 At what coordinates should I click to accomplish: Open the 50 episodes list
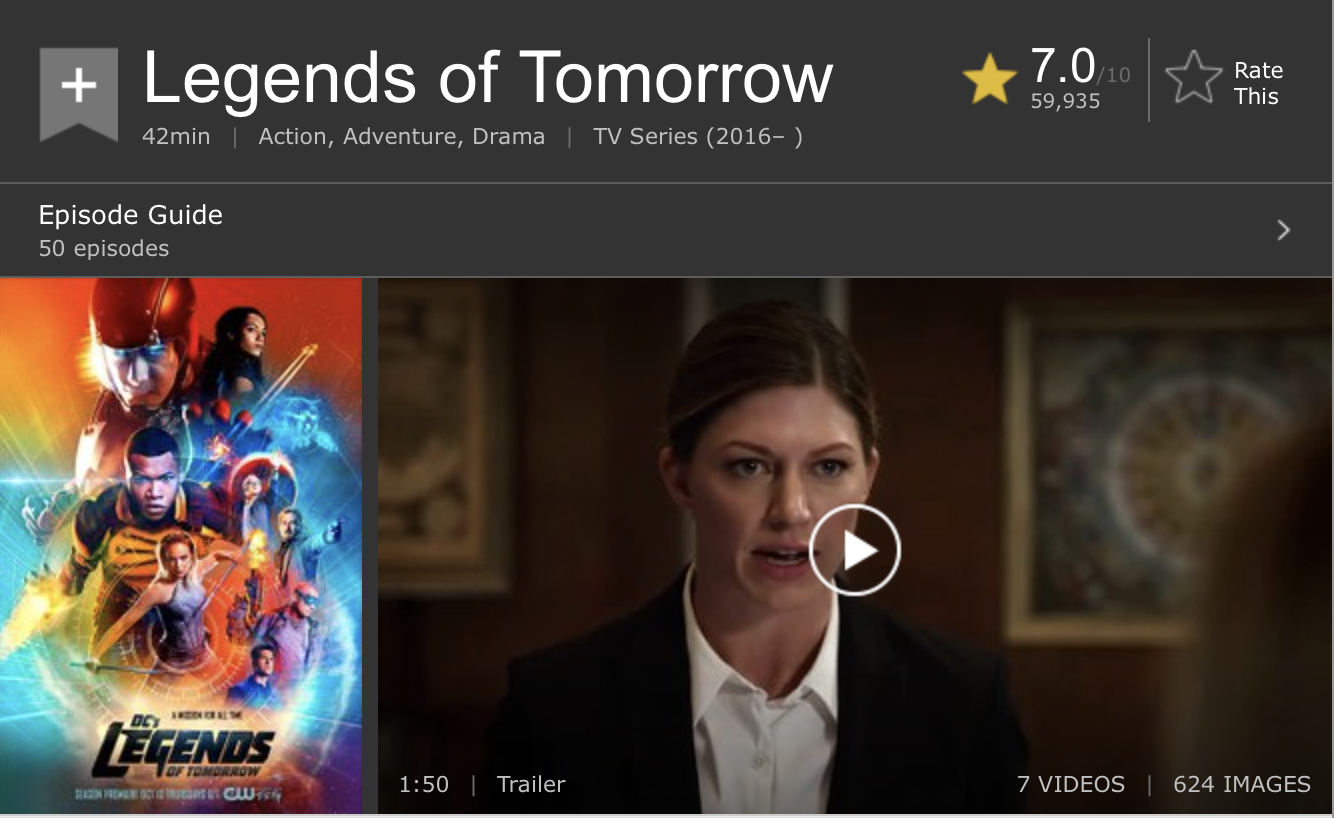(x=104, y=248)
